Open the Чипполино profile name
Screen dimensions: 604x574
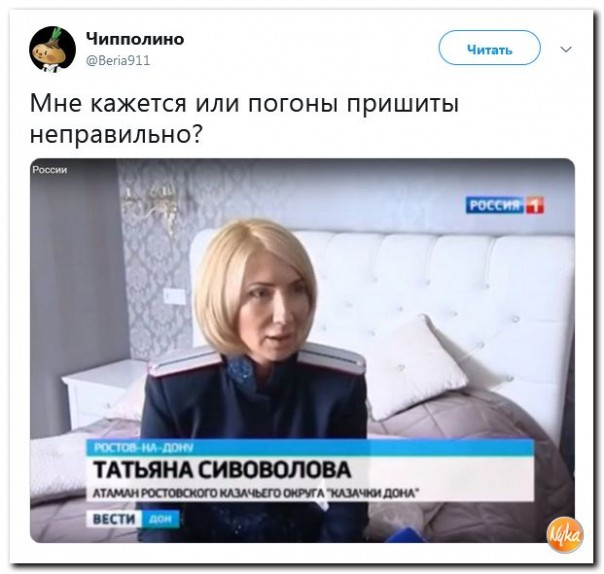point(135,39)
